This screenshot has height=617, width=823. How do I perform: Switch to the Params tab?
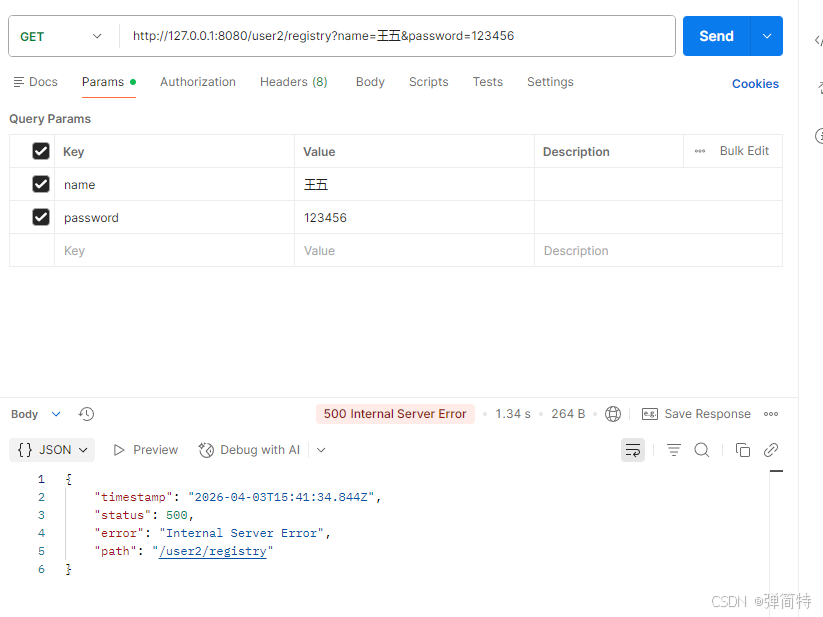click(x=109, y=82)
